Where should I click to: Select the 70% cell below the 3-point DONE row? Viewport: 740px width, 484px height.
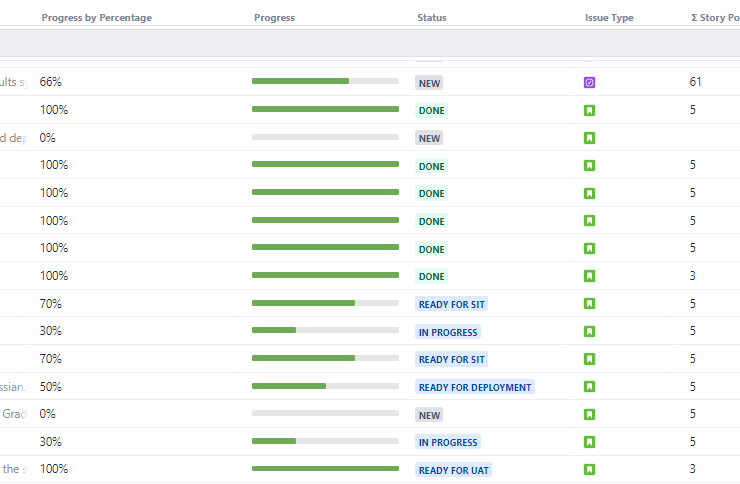(50, 303)
